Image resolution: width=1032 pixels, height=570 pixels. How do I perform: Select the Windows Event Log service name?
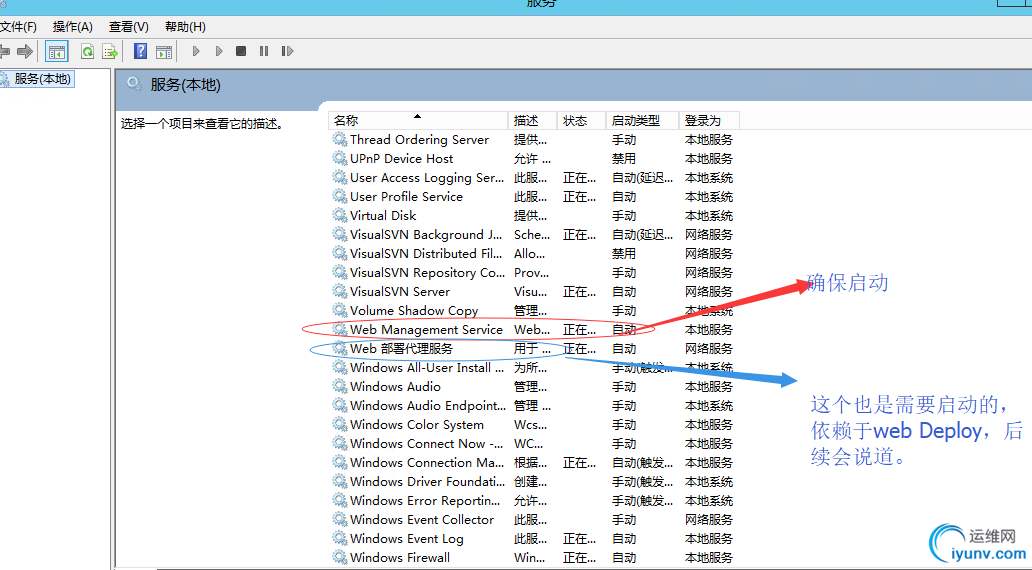(x=407, y=538)
